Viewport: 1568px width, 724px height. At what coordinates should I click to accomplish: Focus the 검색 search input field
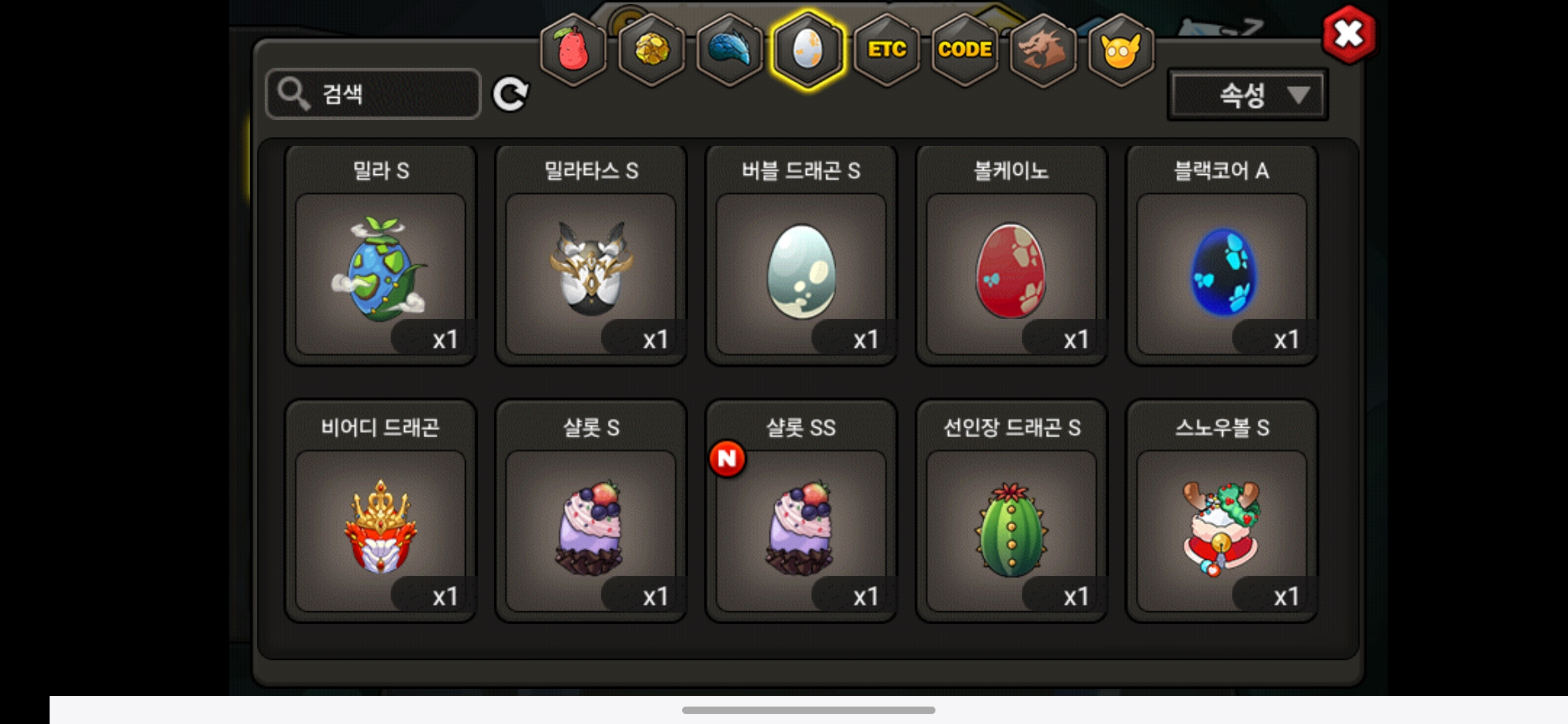point(373,94)
